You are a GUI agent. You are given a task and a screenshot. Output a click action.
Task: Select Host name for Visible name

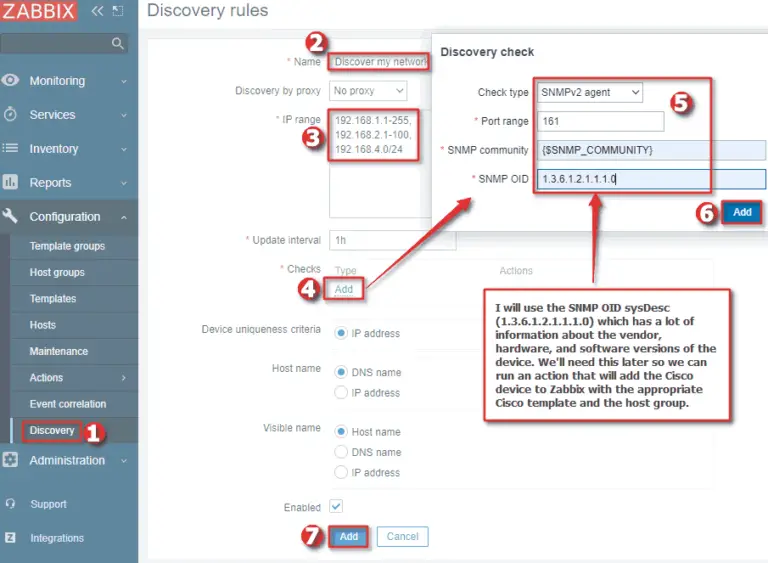pyautogui.click(x=341, y=432)
